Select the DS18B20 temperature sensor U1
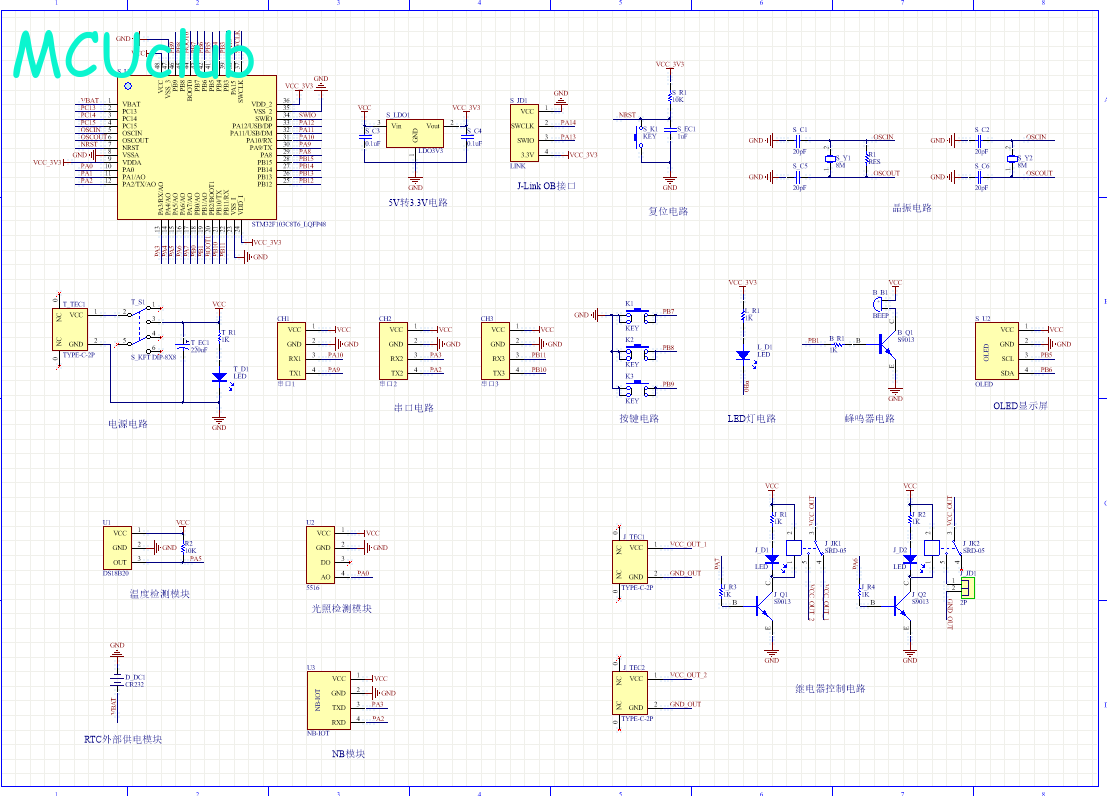1107x796 pixels. (119, 547)
